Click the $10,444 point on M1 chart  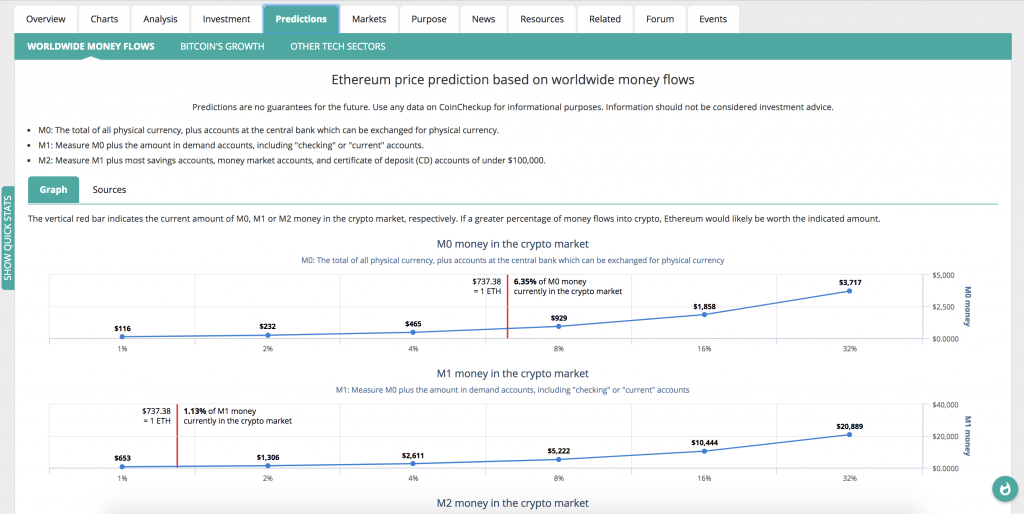point(704,451)
